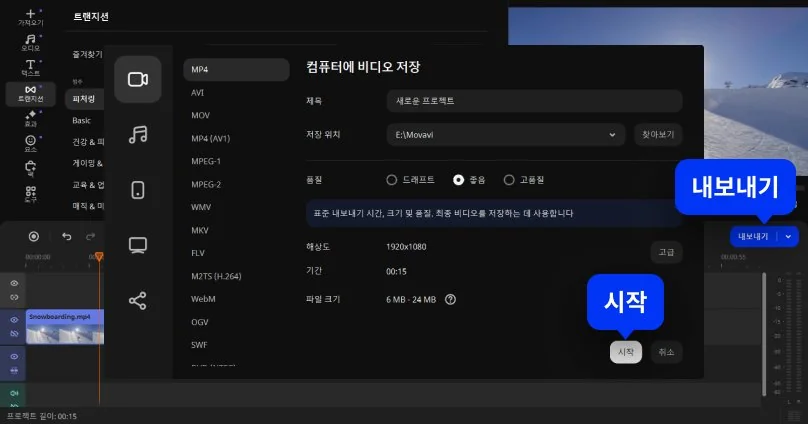Toggle eye visibility on Snowboarding.mp4 track
Viewport: 808px width, 424px height.
click(x=14, y=320)
